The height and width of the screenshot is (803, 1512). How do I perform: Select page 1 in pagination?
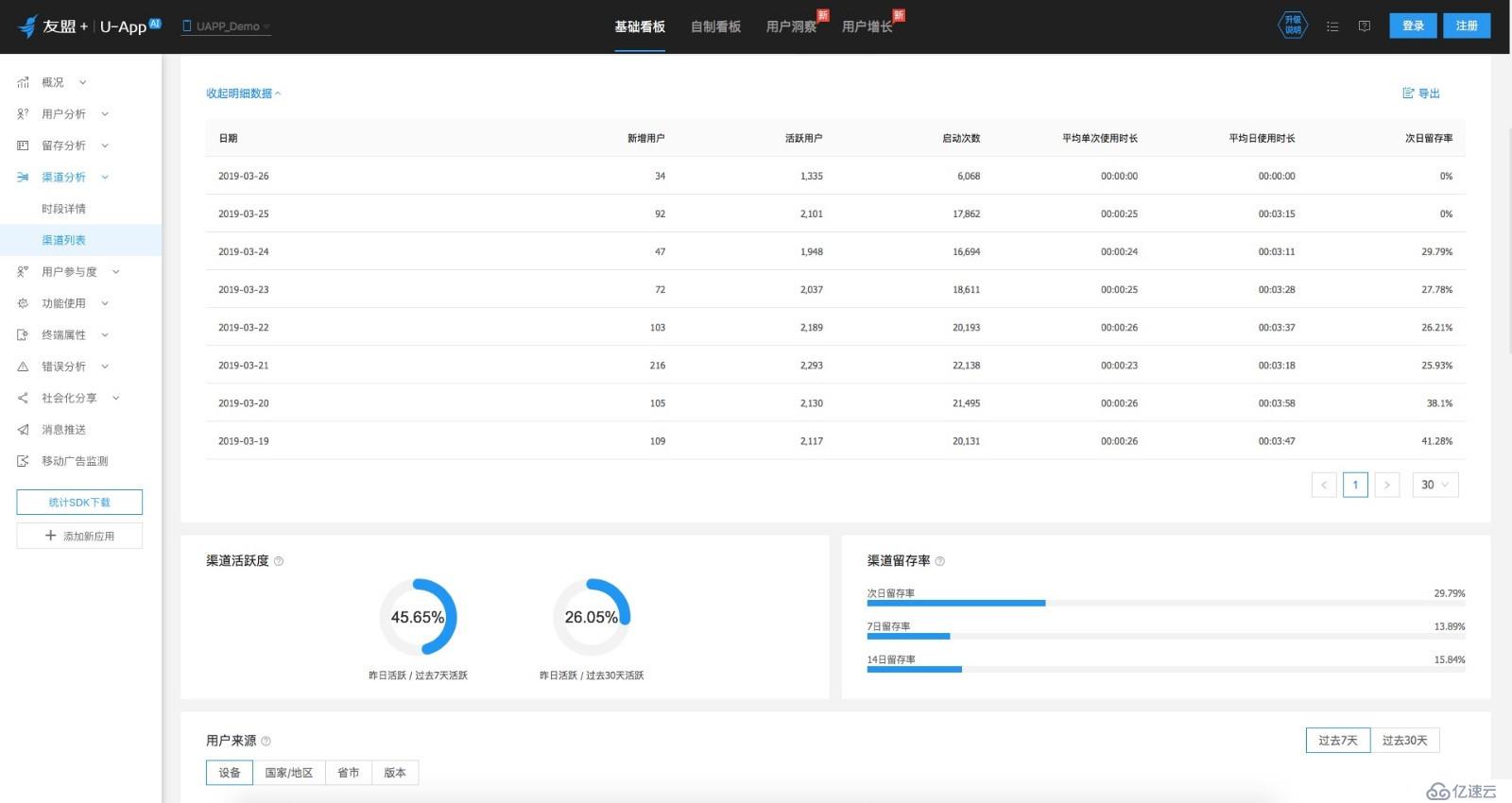tap(1355, 485)
